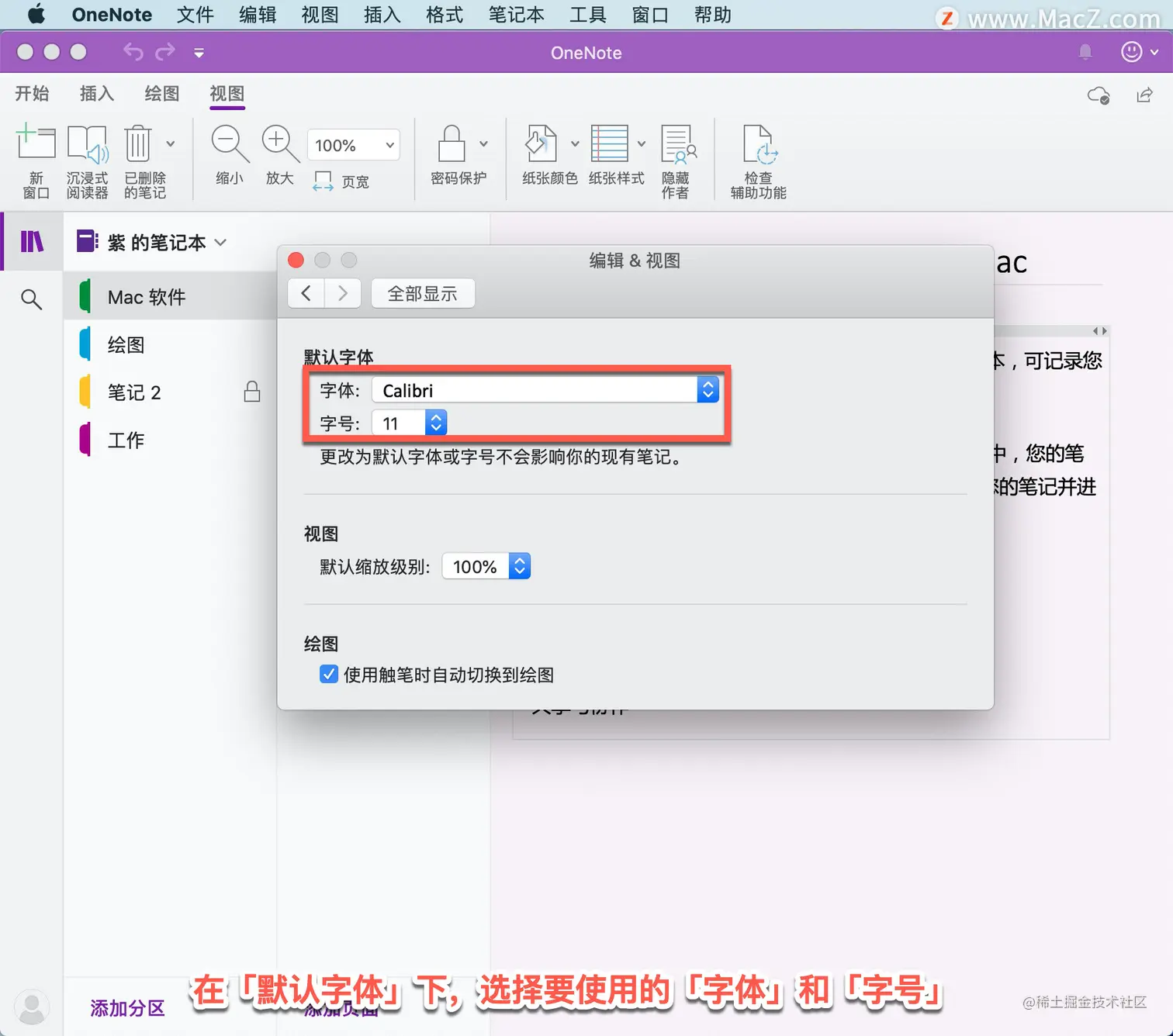The width and height of the screenshot is (1173, 1036).
Task: Switch to the 插入 ribbon tab
Action: 97,93
